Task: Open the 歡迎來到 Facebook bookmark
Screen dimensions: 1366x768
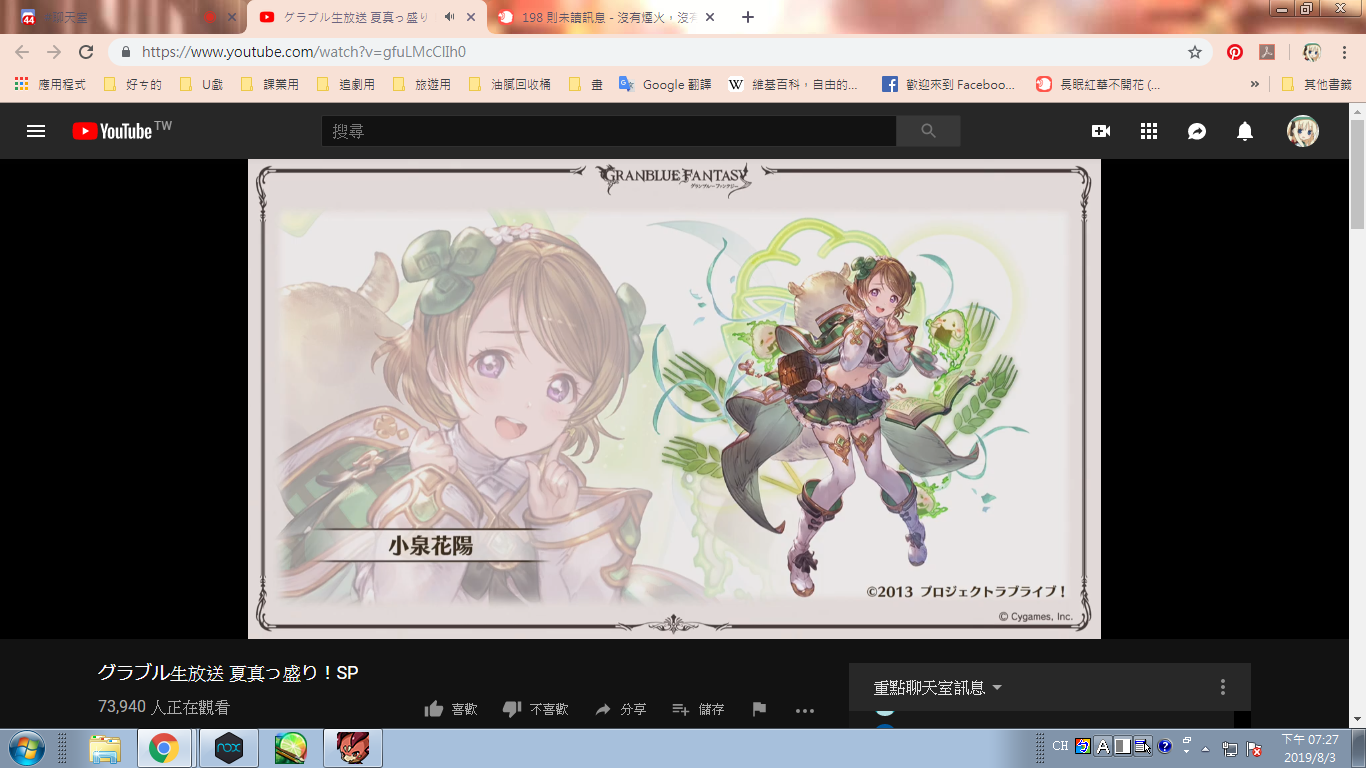Action: (948, 84)
